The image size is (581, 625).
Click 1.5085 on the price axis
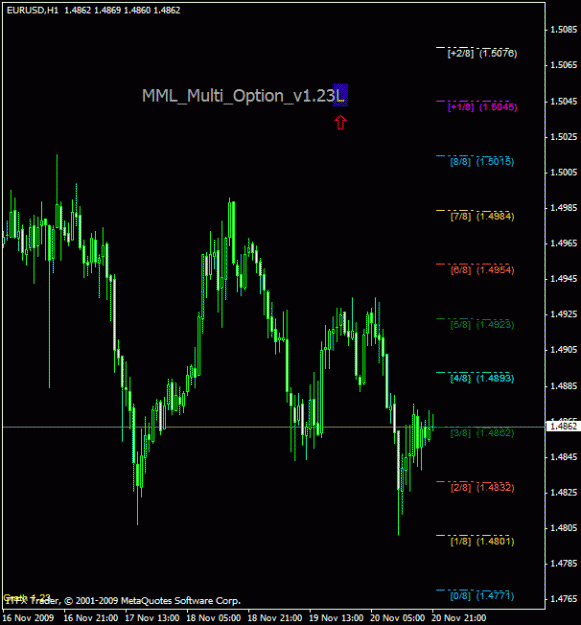pyautogui.click(x=563, y=29)
